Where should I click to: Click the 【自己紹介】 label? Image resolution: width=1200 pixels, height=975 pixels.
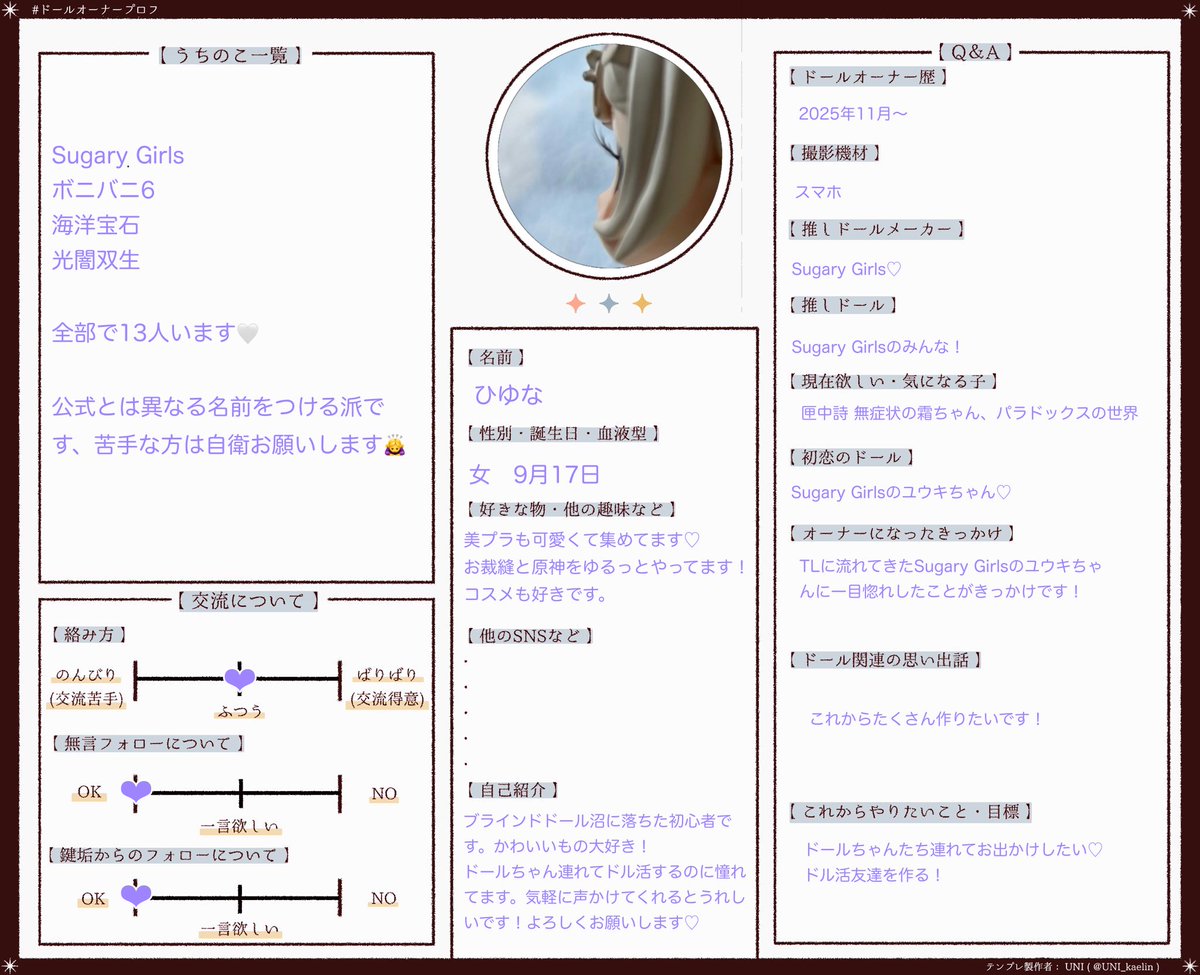click(x=513, y=790)
